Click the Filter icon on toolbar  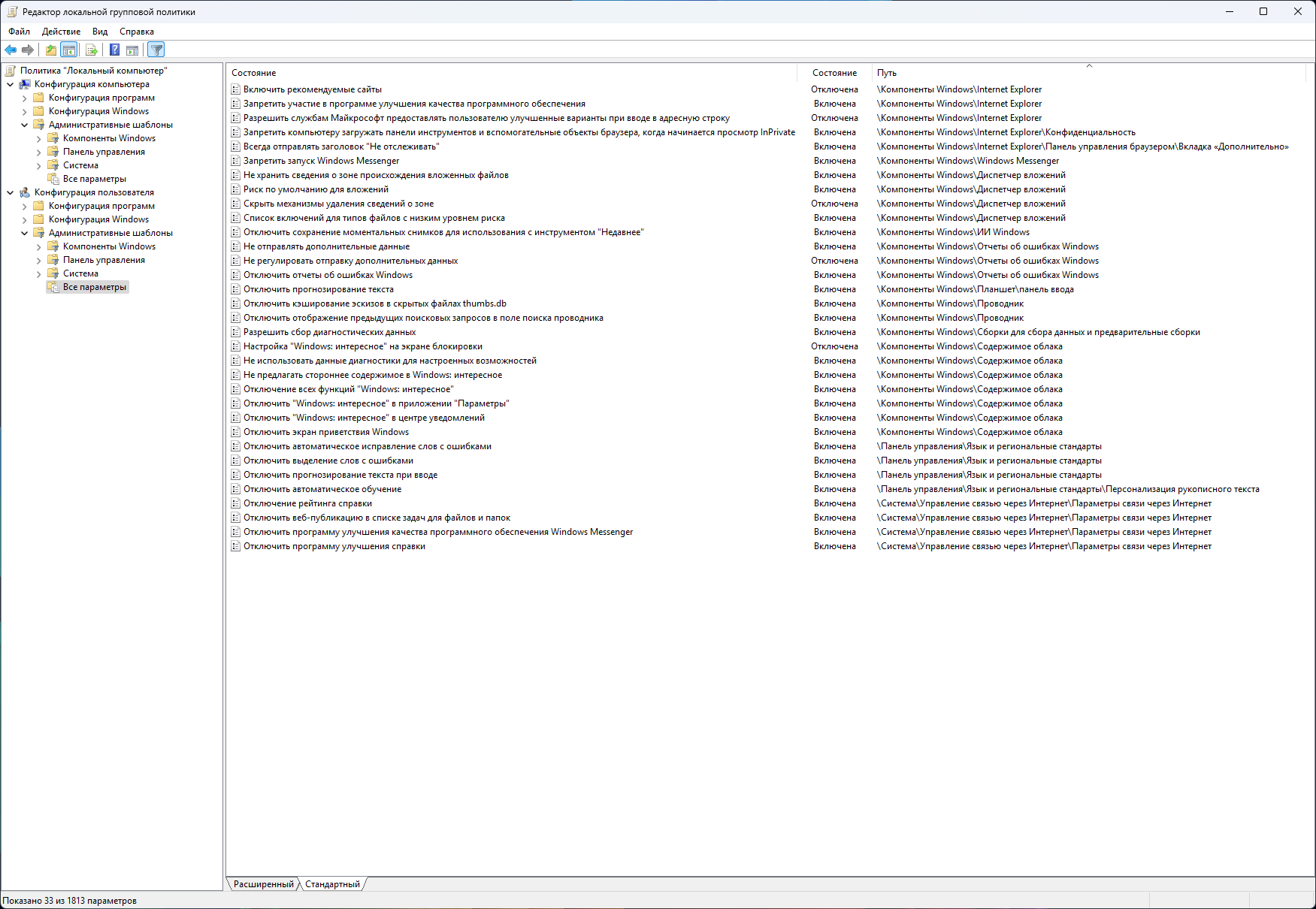coord(156,50)
